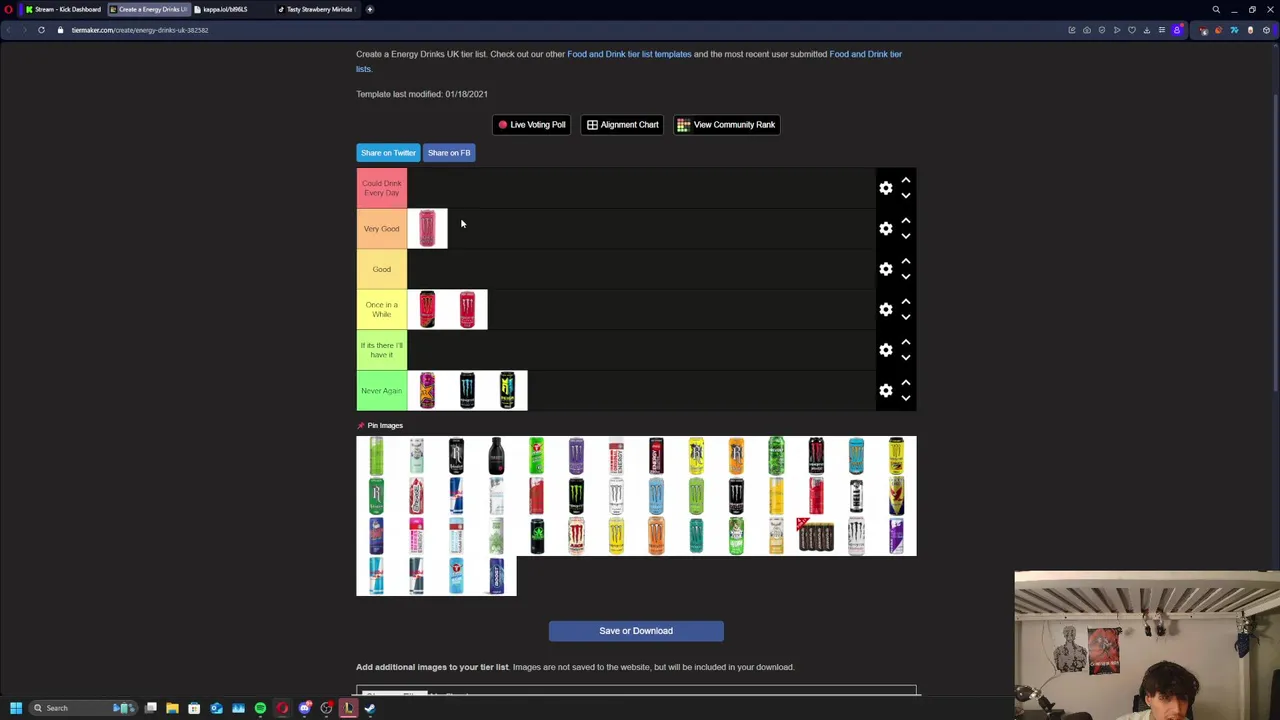Viewport: 1280px width, 720px height.
Task: Open settings gear for Could Drink Every Day tier
Action: tap(885, 188)
